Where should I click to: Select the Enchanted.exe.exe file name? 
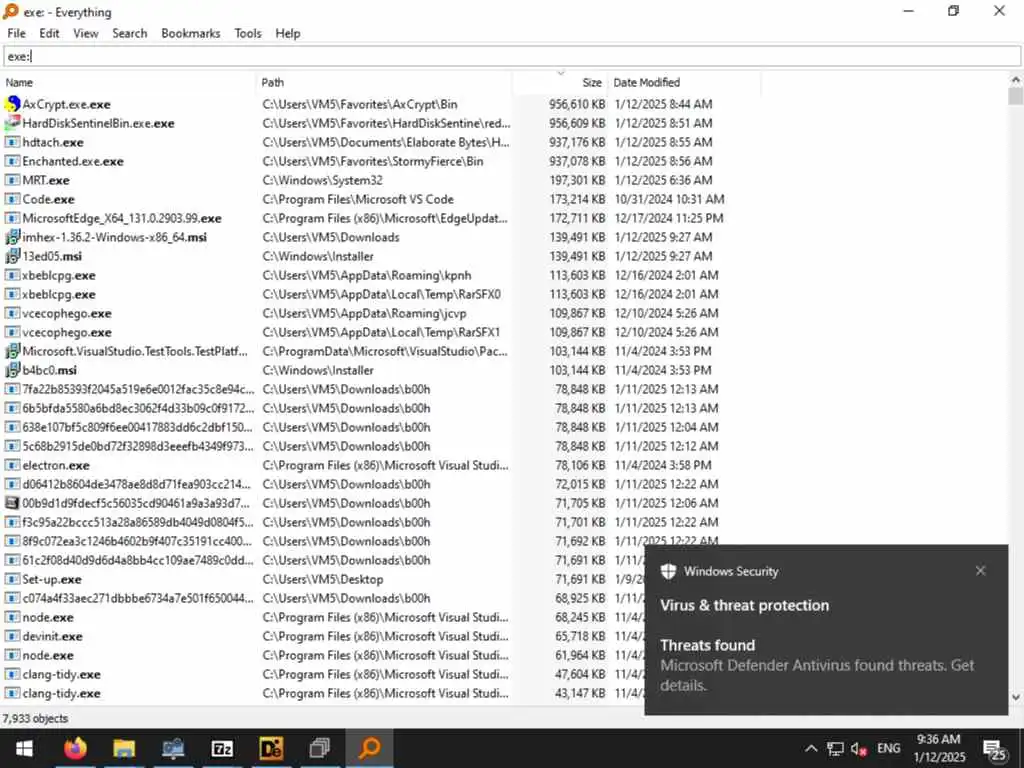point(72,161)
